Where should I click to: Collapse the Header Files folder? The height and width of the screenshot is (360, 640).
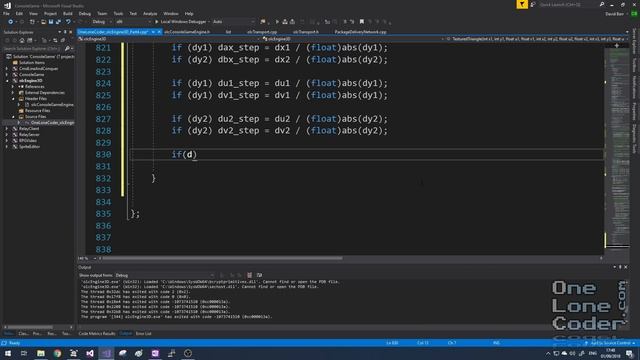(x=13, y=99)
